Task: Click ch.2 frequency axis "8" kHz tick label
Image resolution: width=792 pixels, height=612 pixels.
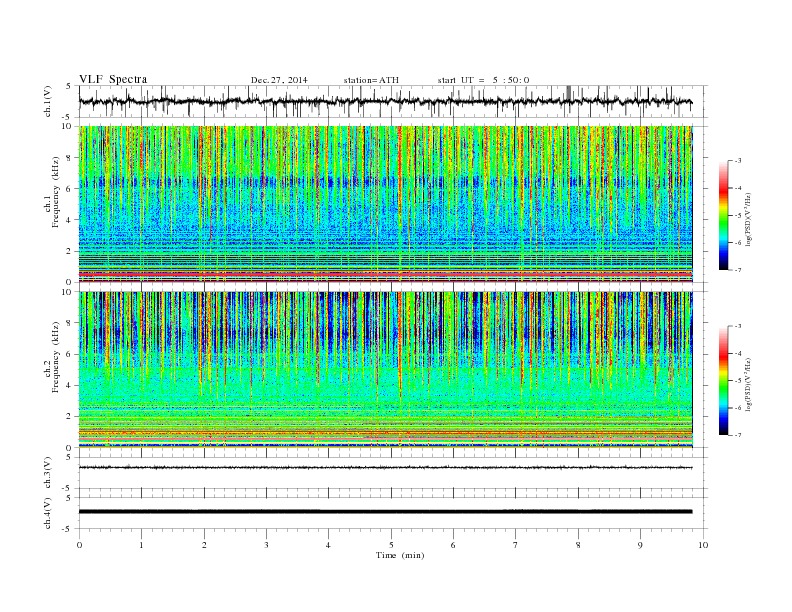Action: pos(69,323)
